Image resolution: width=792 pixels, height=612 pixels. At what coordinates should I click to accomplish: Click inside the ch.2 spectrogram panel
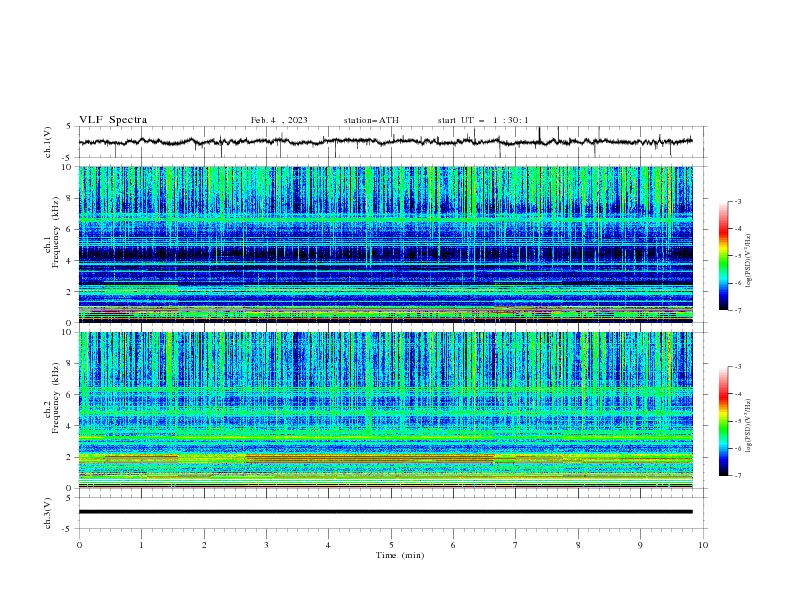click(x=385, y=410)
